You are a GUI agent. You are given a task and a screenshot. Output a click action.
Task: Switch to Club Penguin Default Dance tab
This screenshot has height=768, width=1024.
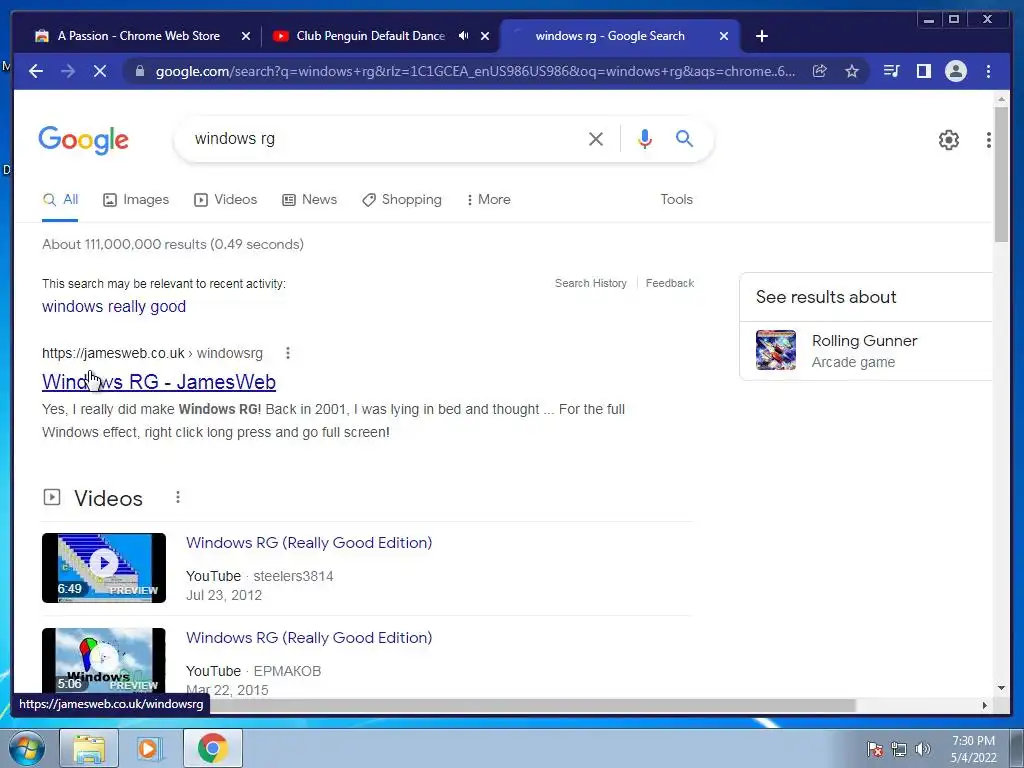(x=370, y=36)
